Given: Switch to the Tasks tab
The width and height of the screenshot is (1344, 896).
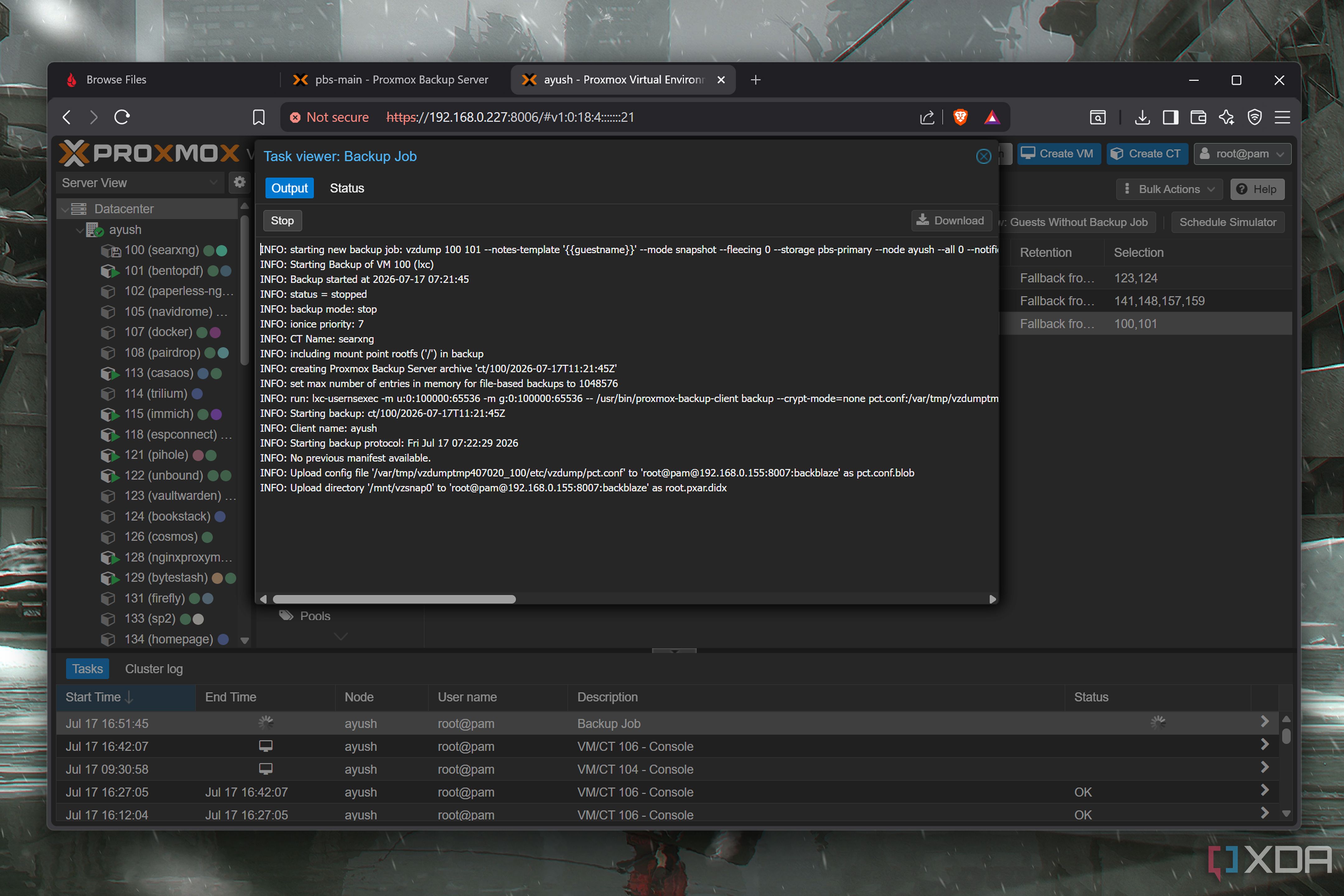Looking at the screenshot, I should tap(87, 669).
